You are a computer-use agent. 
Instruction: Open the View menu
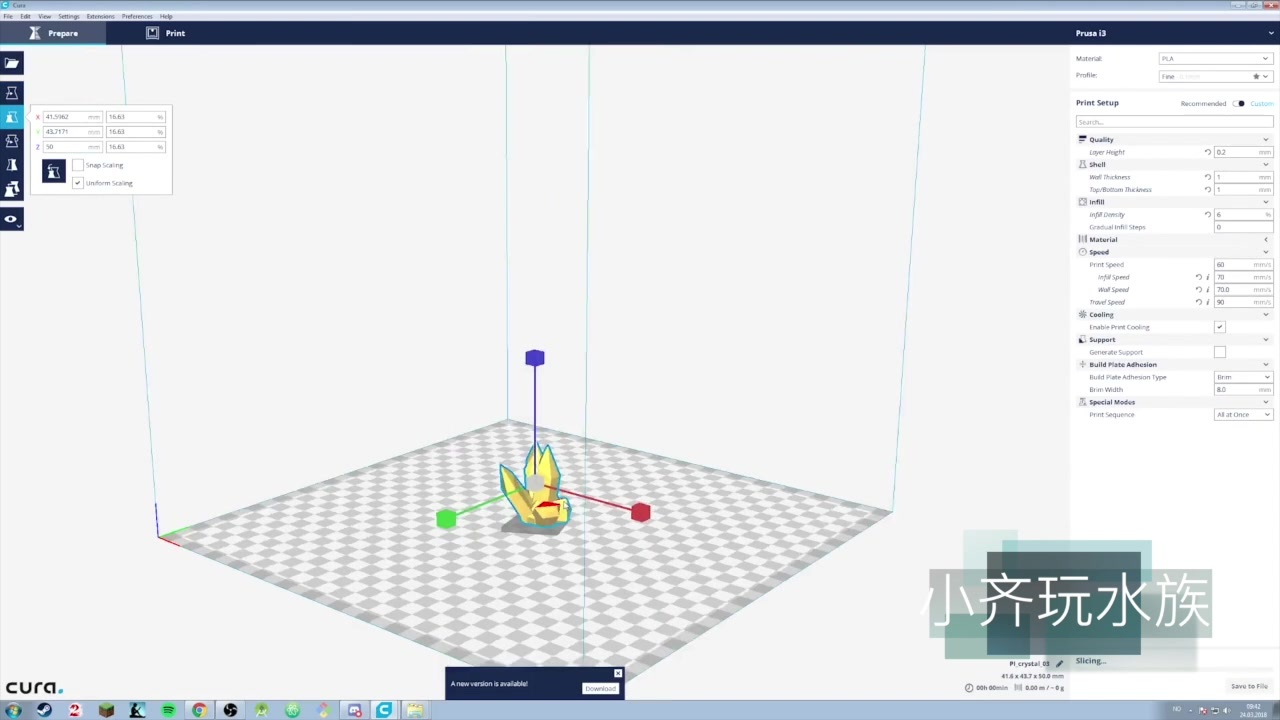point(44,16)
